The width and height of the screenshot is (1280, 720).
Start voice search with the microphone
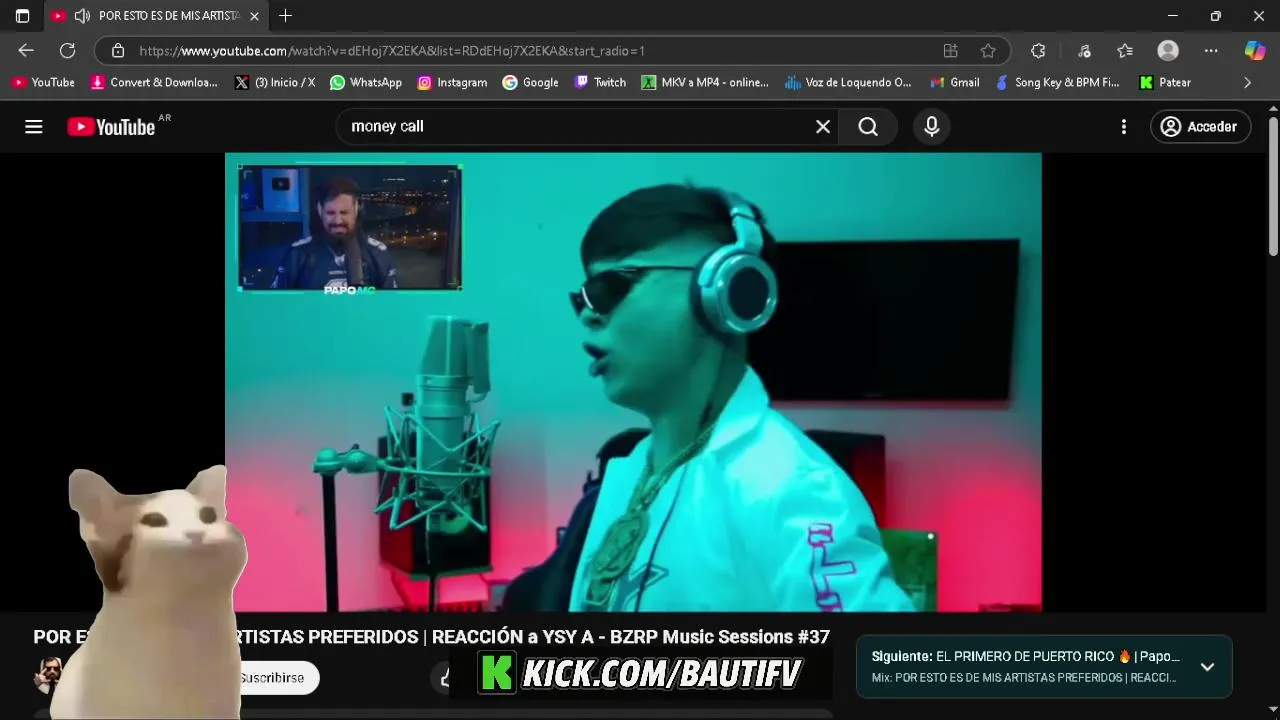[932, 126]
